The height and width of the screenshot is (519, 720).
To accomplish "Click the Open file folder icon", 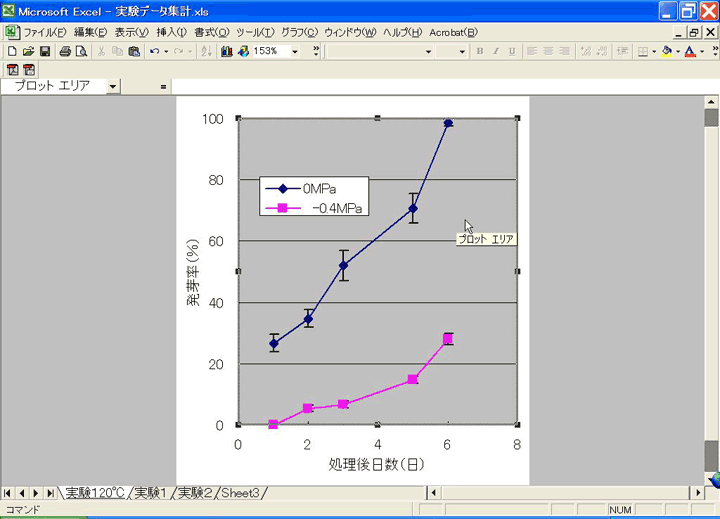I will [x=28, y=51].
